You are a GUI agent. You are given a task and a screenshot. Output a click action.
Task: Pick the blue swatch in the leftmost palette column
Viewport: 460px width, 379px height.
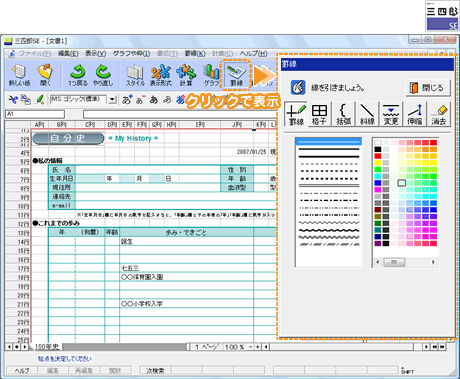(x=378, y=183)
